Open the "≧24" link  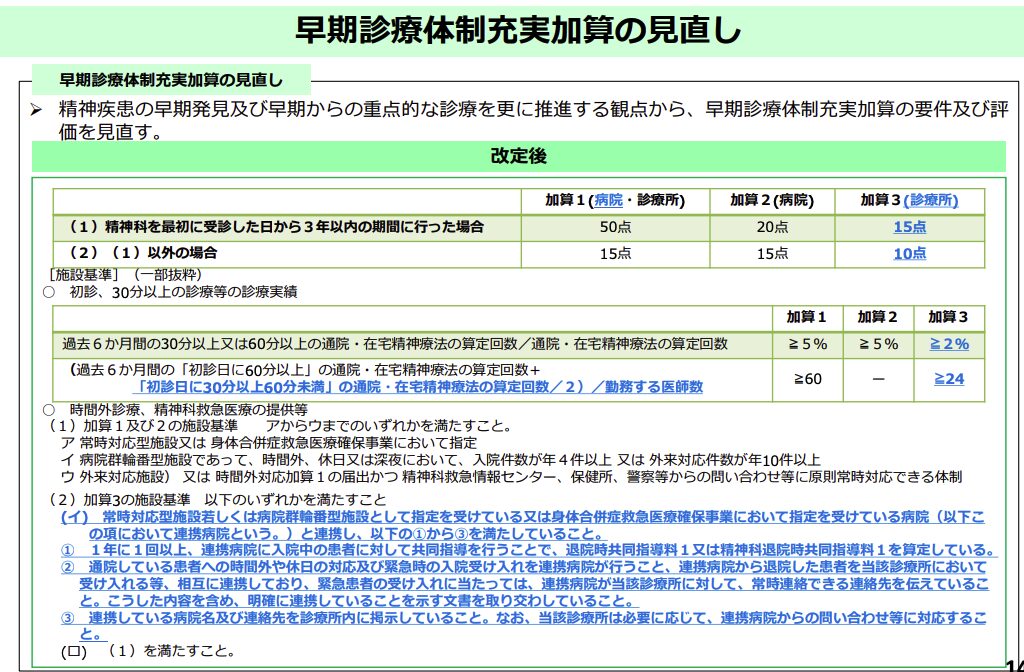tap(949, 378)
